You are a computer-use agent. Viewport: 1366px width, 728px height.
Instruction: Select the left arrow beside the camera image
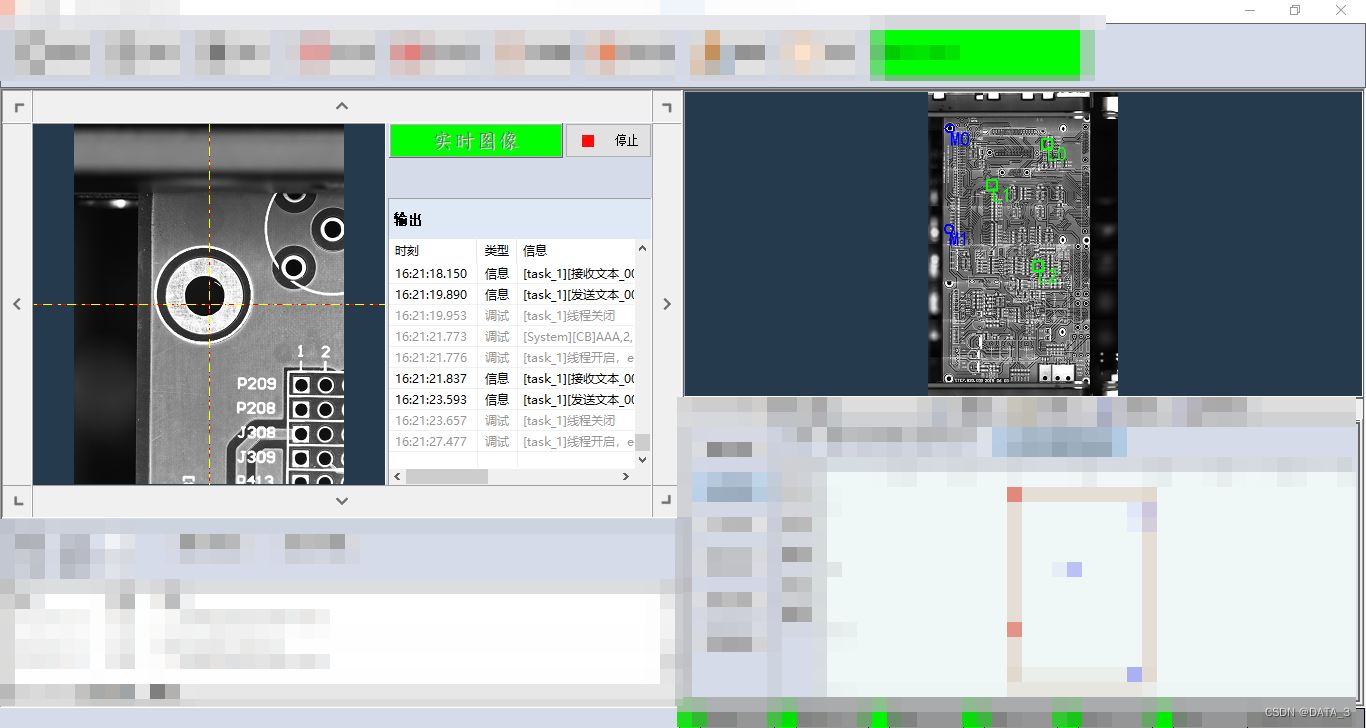(x=17, y=304)
